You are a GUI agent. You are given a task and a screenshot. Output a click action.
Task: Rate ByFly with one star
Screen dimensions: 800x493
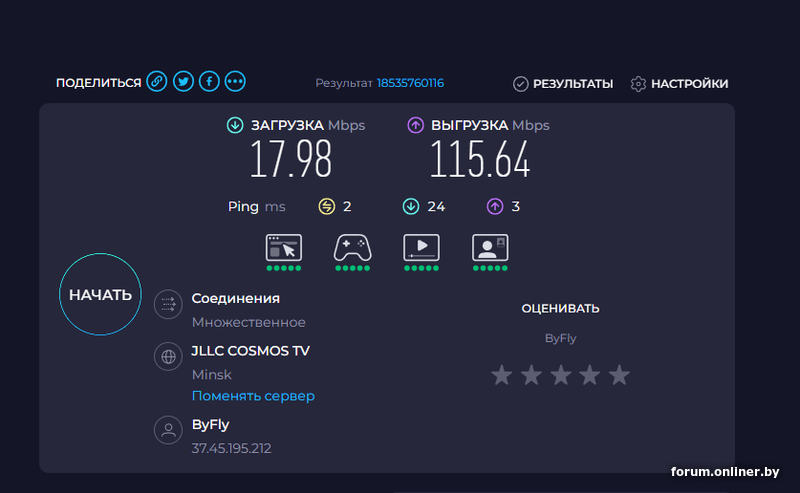(x=502, y=375)
